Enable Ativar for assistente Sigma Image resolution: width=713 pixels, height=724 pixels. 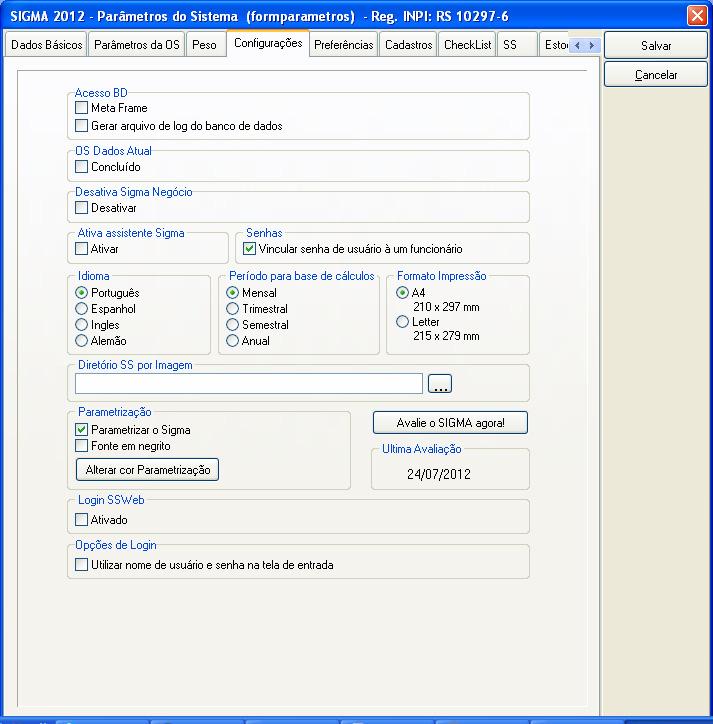[81, 248]
